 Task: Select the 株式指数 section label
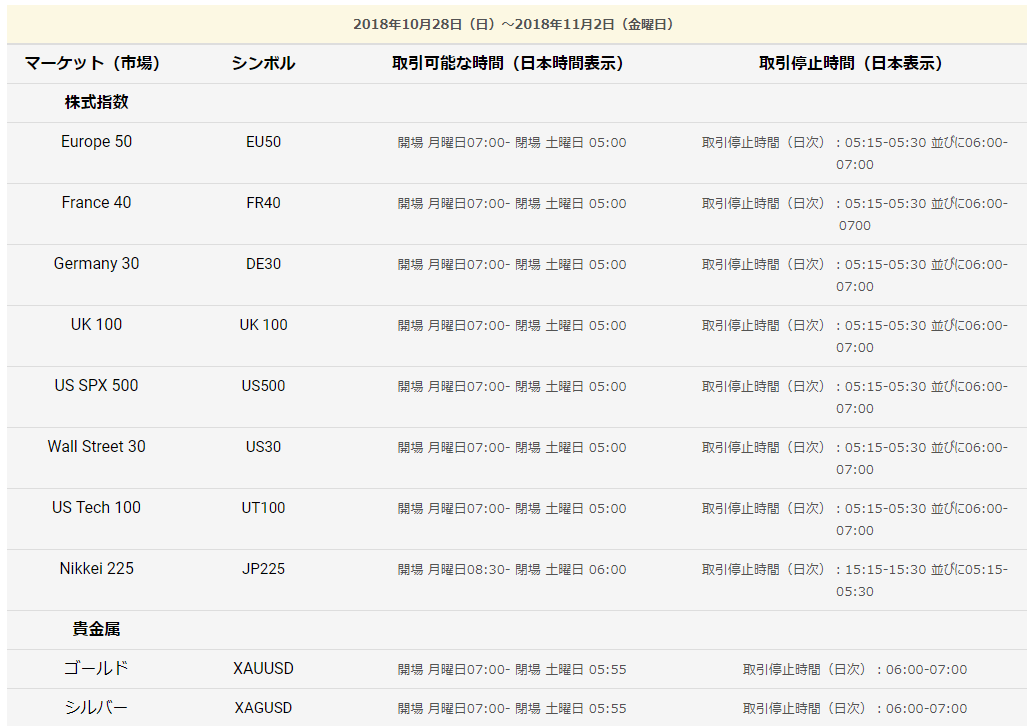[x=97, y=102]
